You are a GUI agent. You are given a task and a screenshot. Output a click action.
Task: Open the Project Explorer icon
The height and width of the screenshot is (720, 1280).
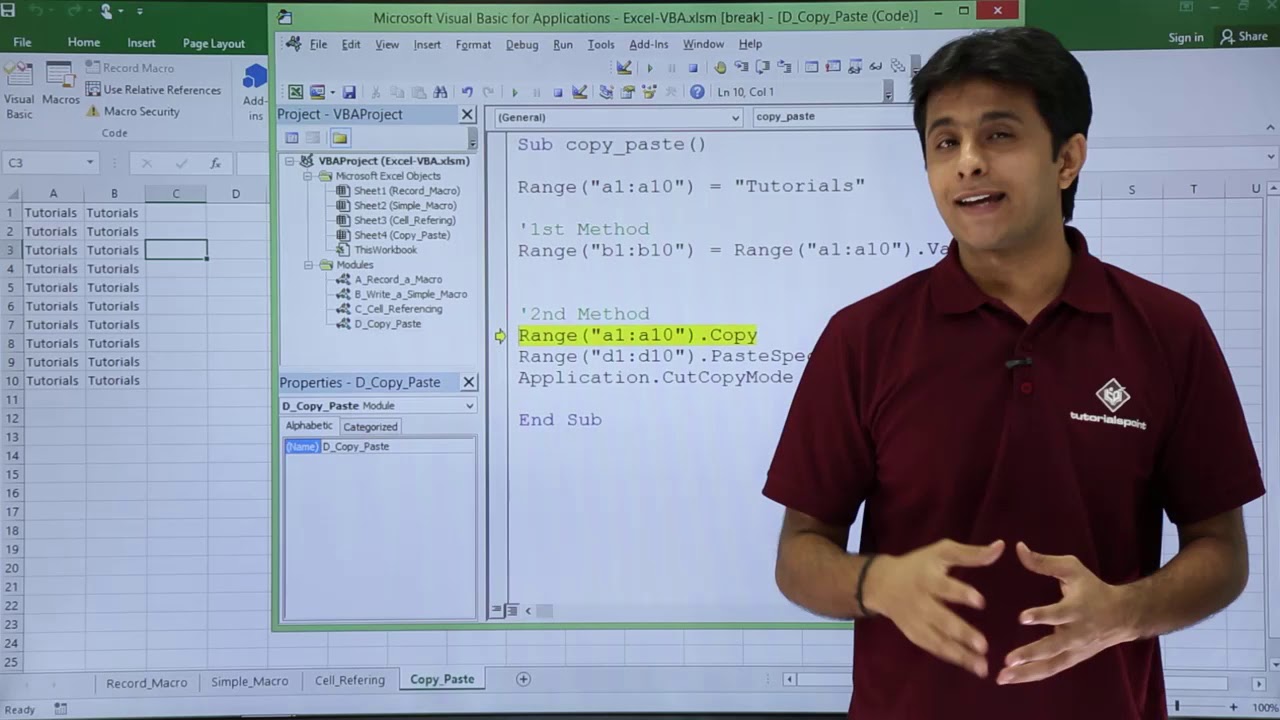click(606, 92)
